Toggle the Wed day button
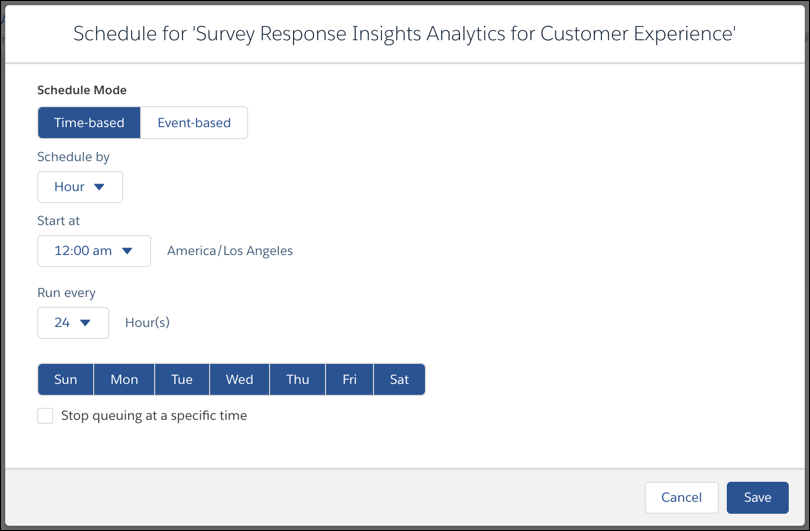This screenshot has width=810, height=531. pyautogui.click(x=239, y=380)
